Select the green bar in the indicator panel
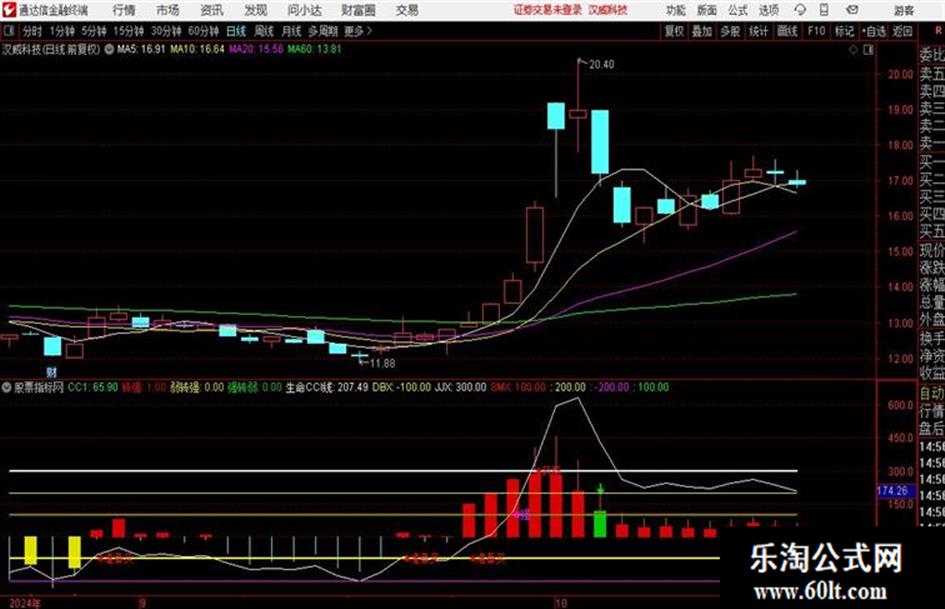This screenshot has height=609, width=945. click(x=600, y=524)
